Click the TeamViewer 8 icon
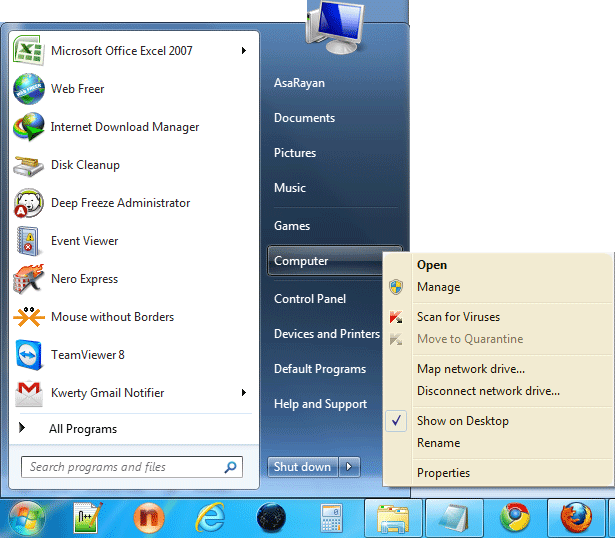615x538 pixels. click(x=29, y=355)
